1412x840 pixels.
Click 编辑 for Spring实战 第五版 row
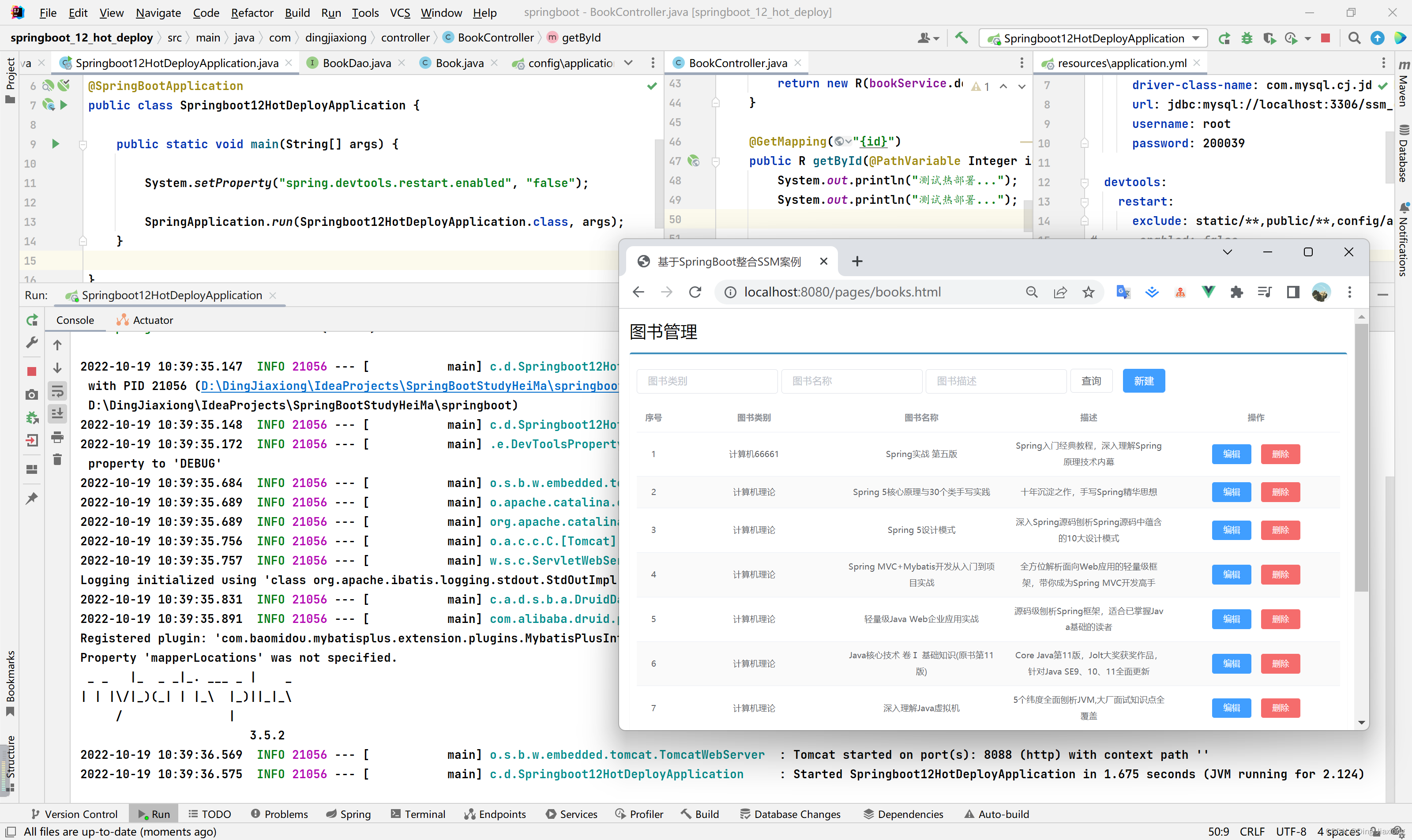1232,454
